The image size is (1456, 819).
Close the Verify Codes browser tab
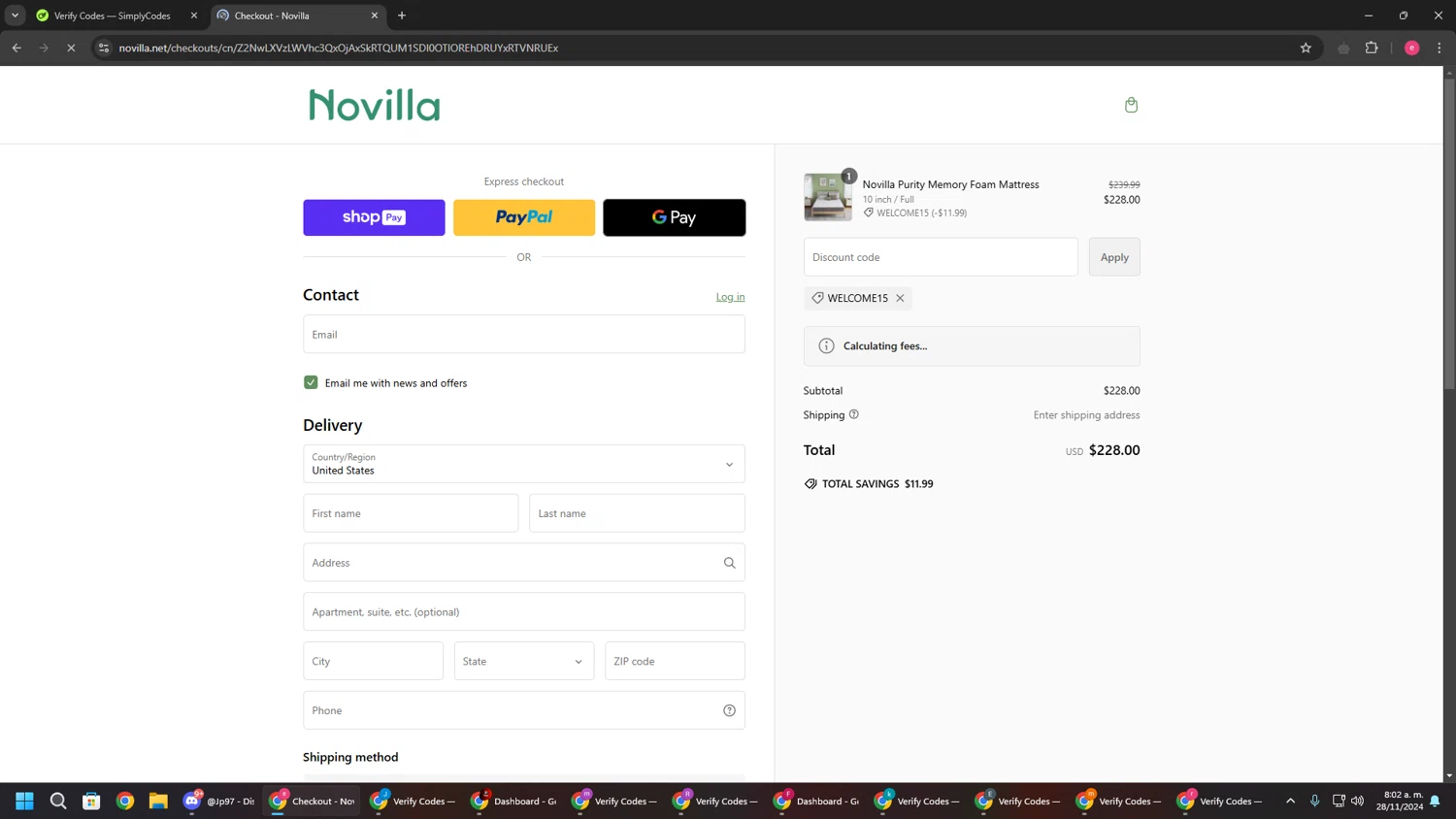tap(194, 16)
